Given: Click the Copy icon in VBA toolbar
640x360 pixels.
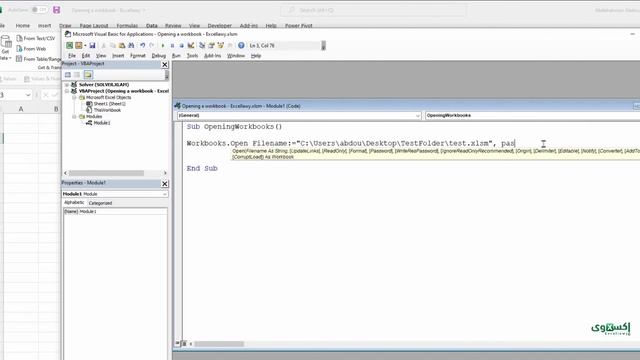Looking at the screenshot, I should pos(113,45).
